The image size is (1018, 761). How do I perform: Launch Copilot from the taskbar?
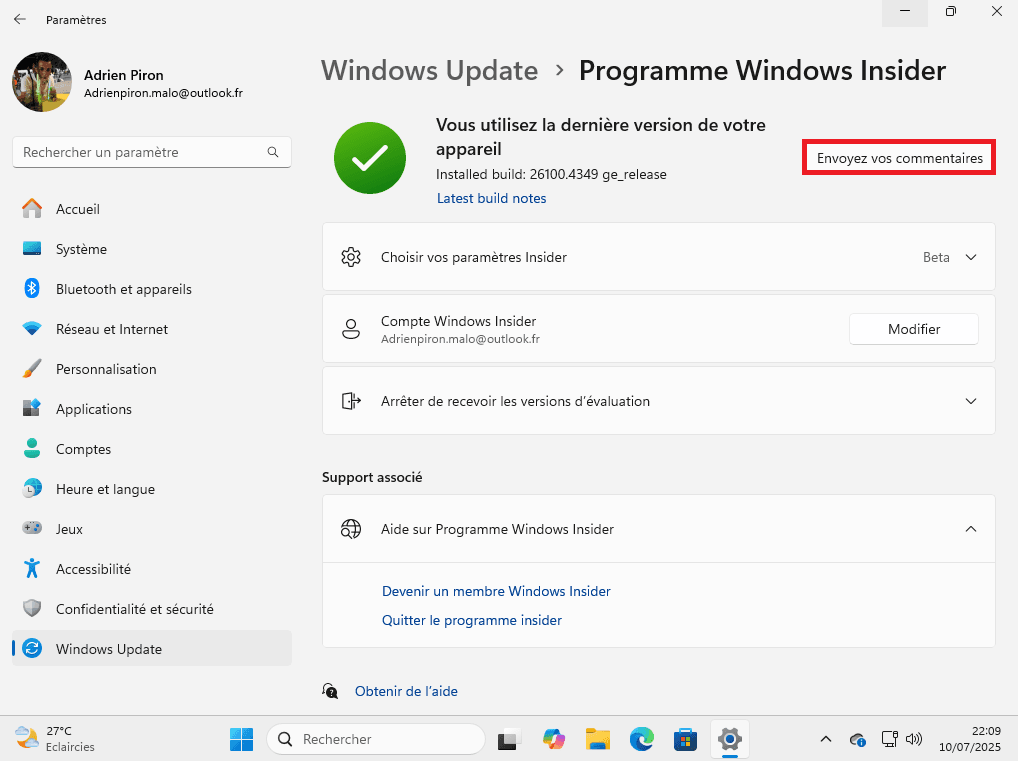point(553,739)
